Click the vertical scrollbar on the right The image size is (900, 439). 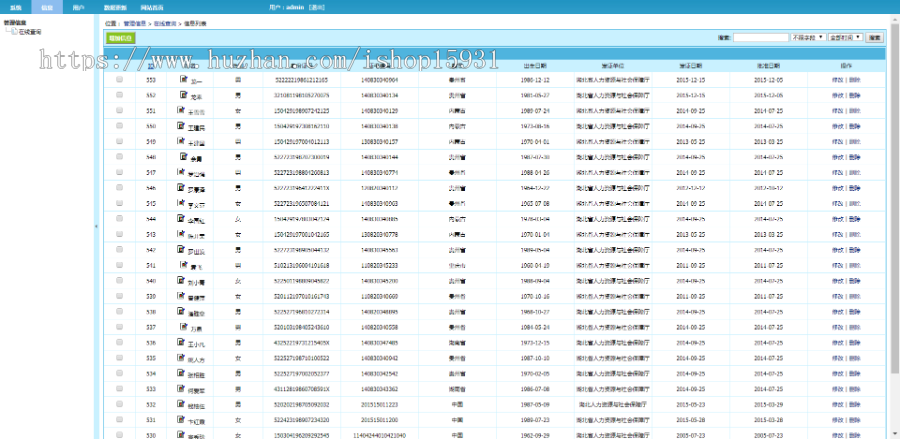click(x=894, y=200)
